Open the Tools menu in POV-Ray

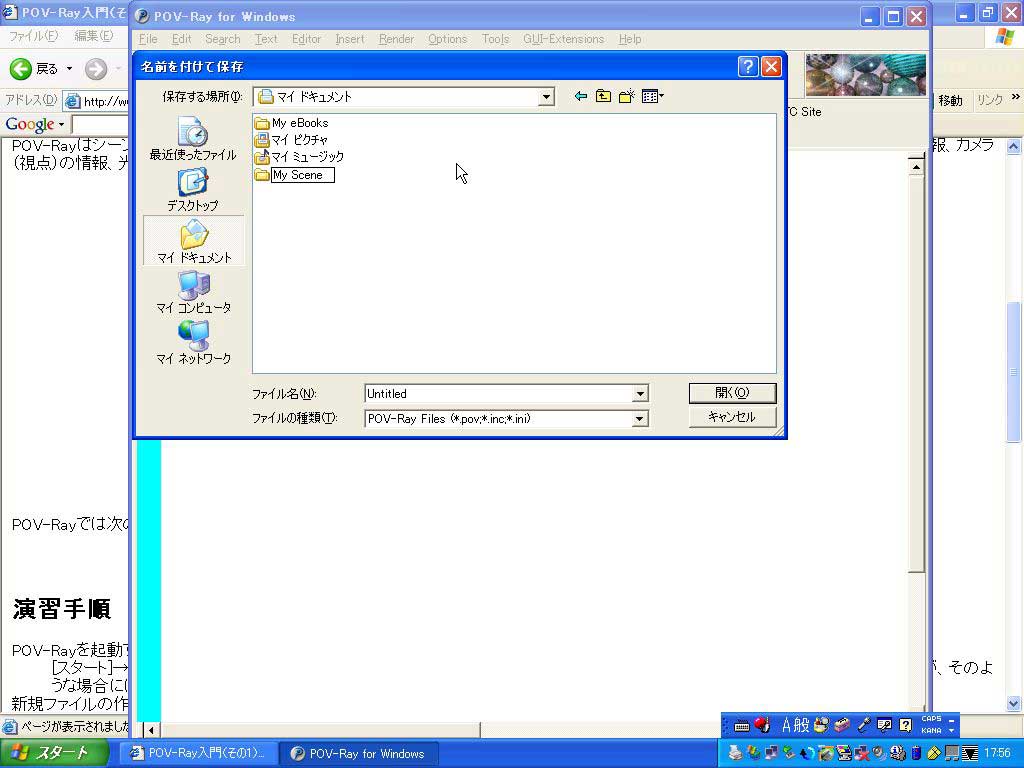click(496, 39)
